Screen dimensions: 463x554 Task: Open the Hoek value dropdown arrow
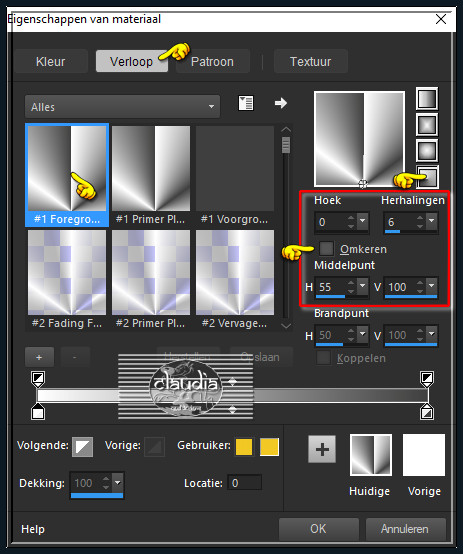[x=363, y=221]
